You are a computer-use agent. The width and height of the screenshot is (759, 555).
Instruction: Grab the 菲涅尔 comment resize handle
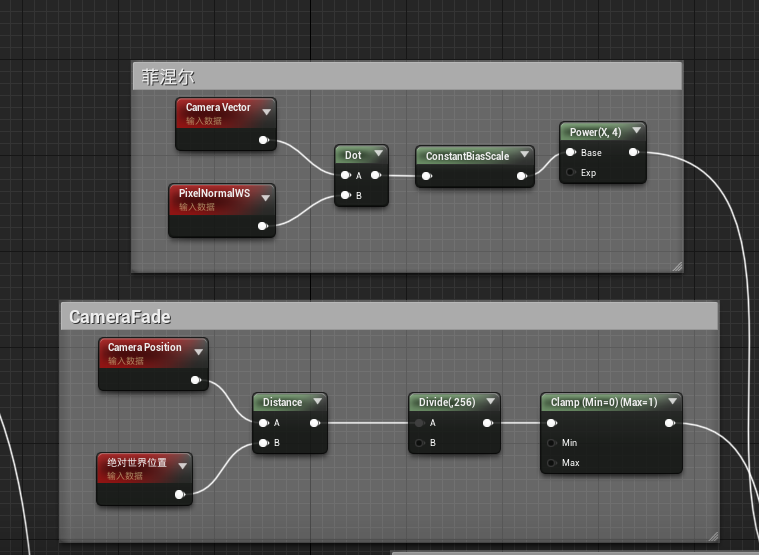click(x=677, y=267)
